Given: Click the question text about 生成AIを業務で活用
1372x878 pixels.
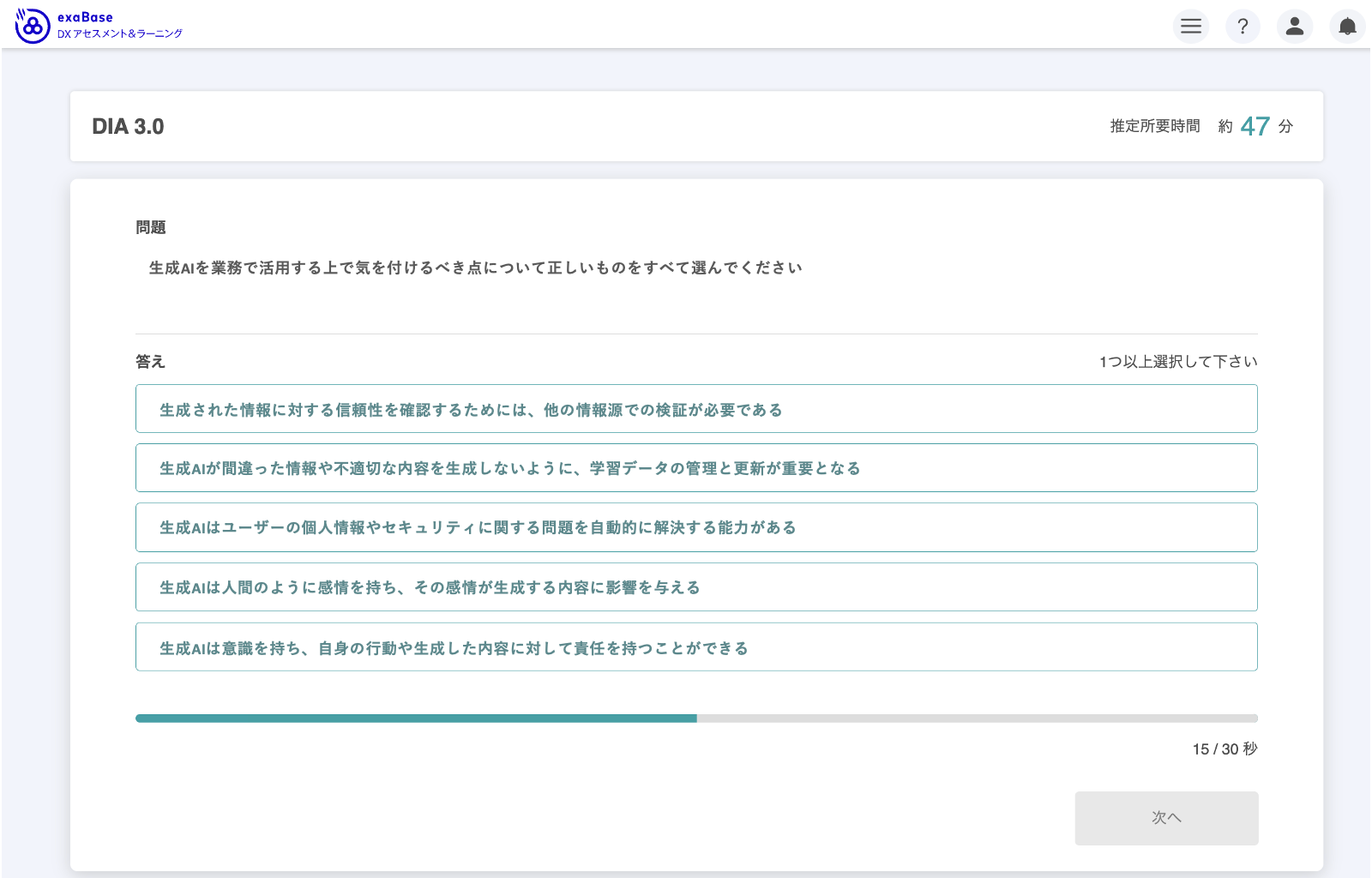Looking at the screenshot, I should [x=476, y=268].
